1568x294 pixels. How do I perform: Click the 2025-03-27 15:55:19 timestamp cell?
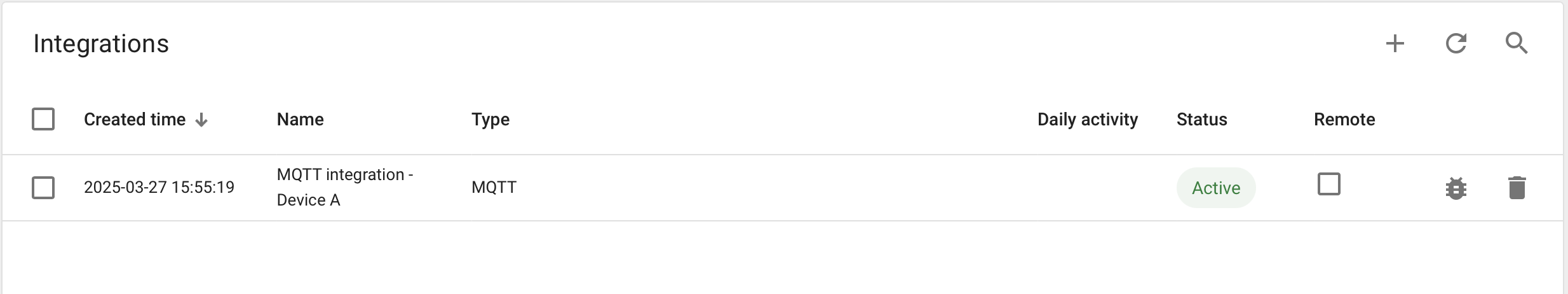coord(159,187)
